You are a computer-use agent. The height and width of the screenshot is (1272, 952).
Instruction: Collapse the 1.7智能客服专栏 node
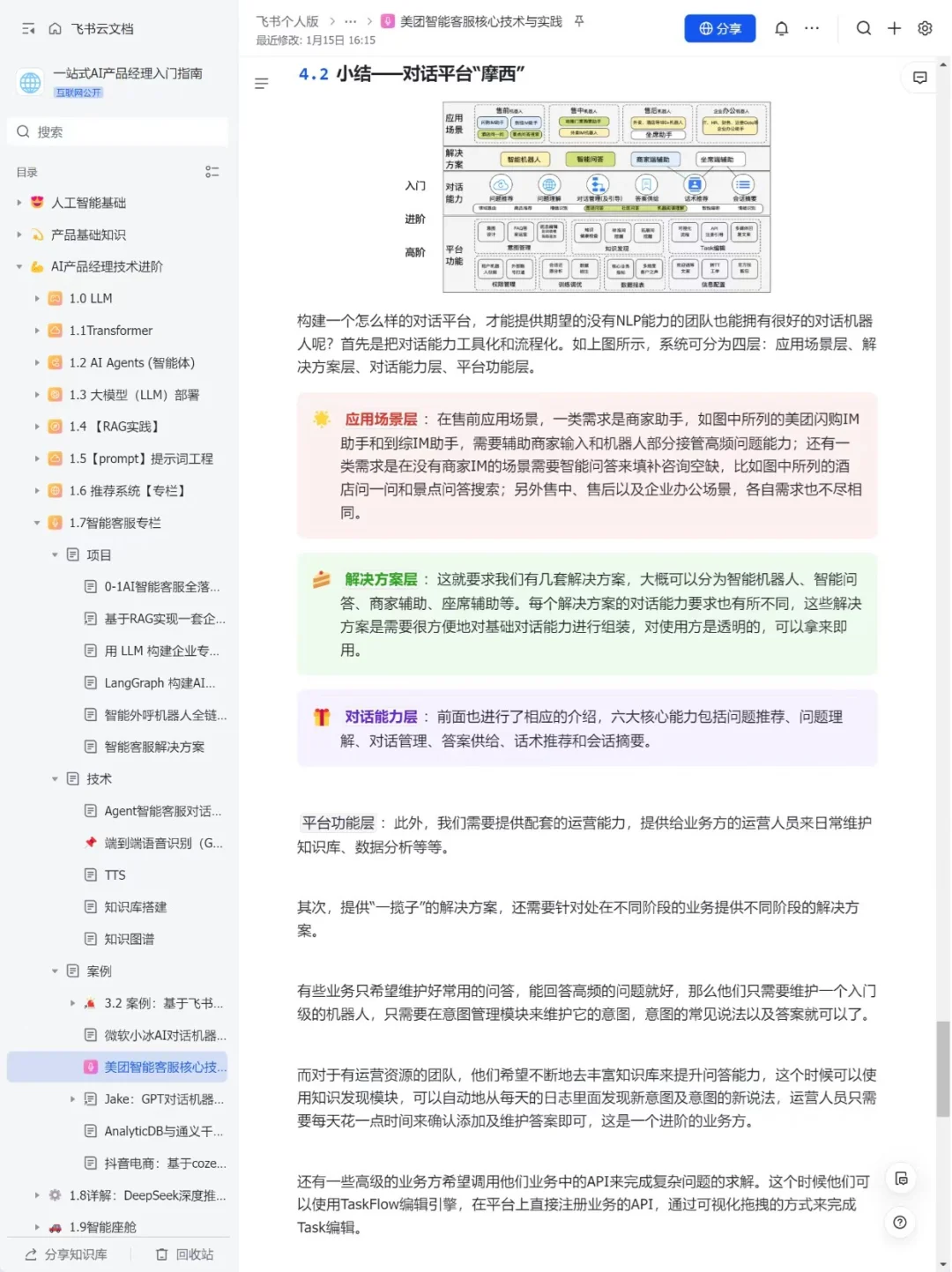(37, 523)
